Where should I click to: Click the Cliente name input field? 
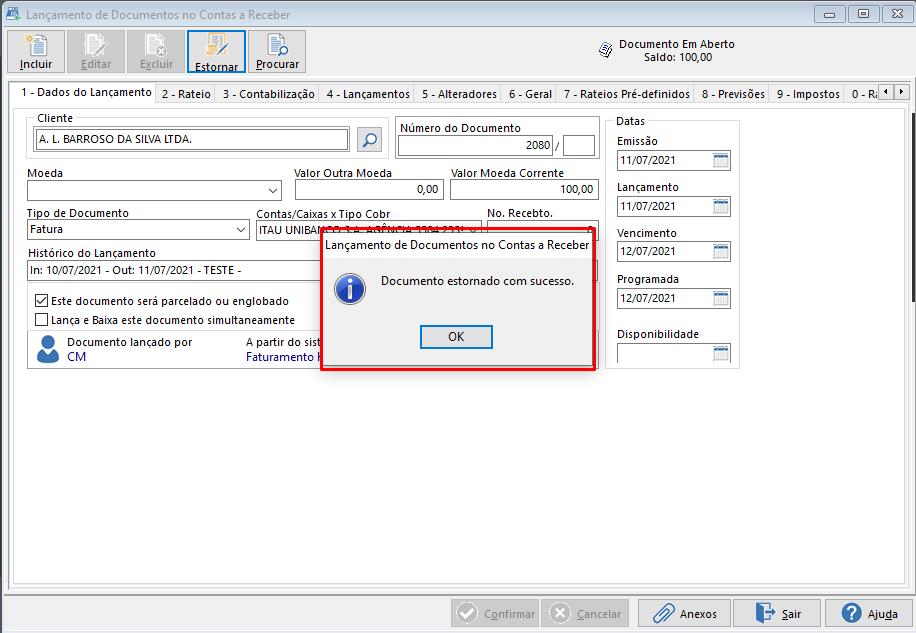click(x=191, y=140)
